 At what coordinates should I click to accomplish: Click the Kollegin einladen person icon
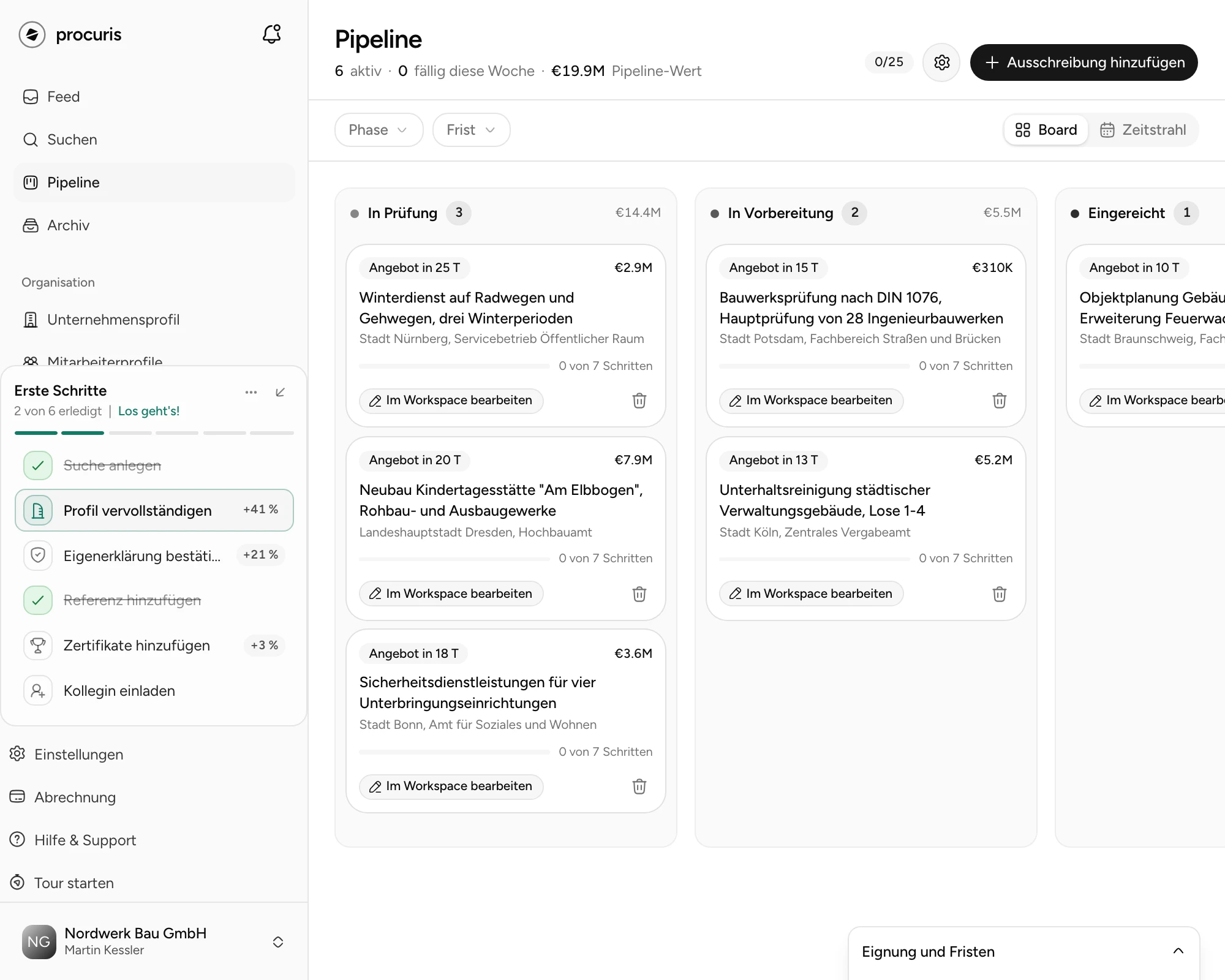pyautogui.click(x=38, y=691)
